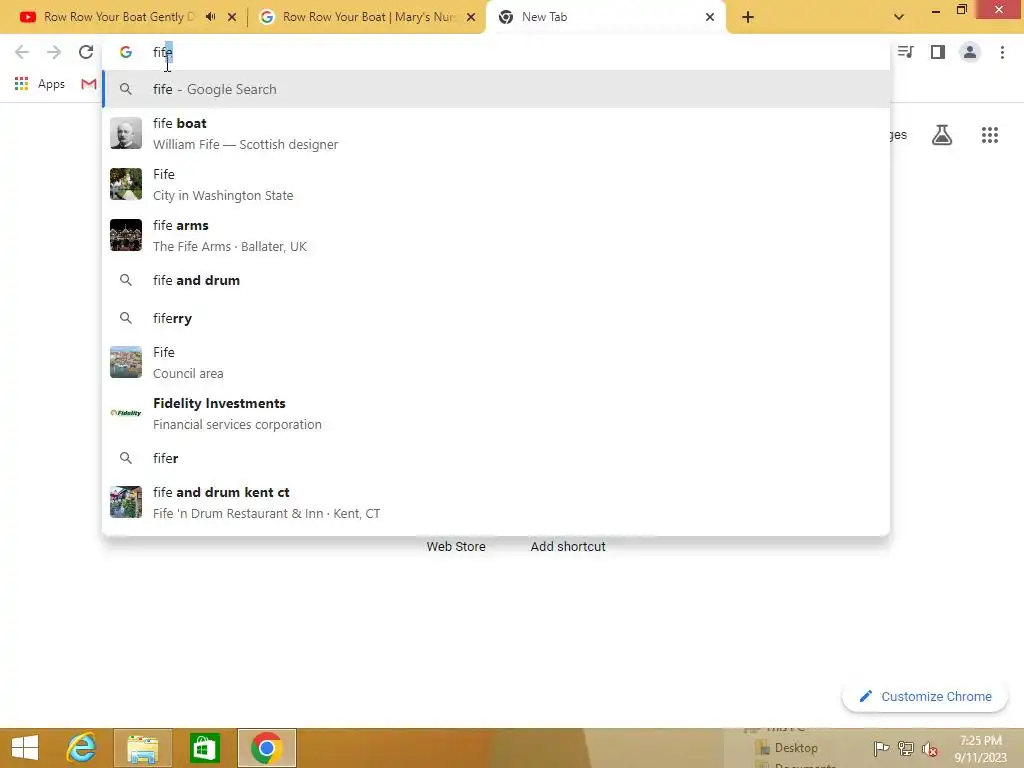The height and width of the screenshot is (768, 1024).
Task: Close the YouTube Row Row Your Boat tab
Action: coord(232,18)
